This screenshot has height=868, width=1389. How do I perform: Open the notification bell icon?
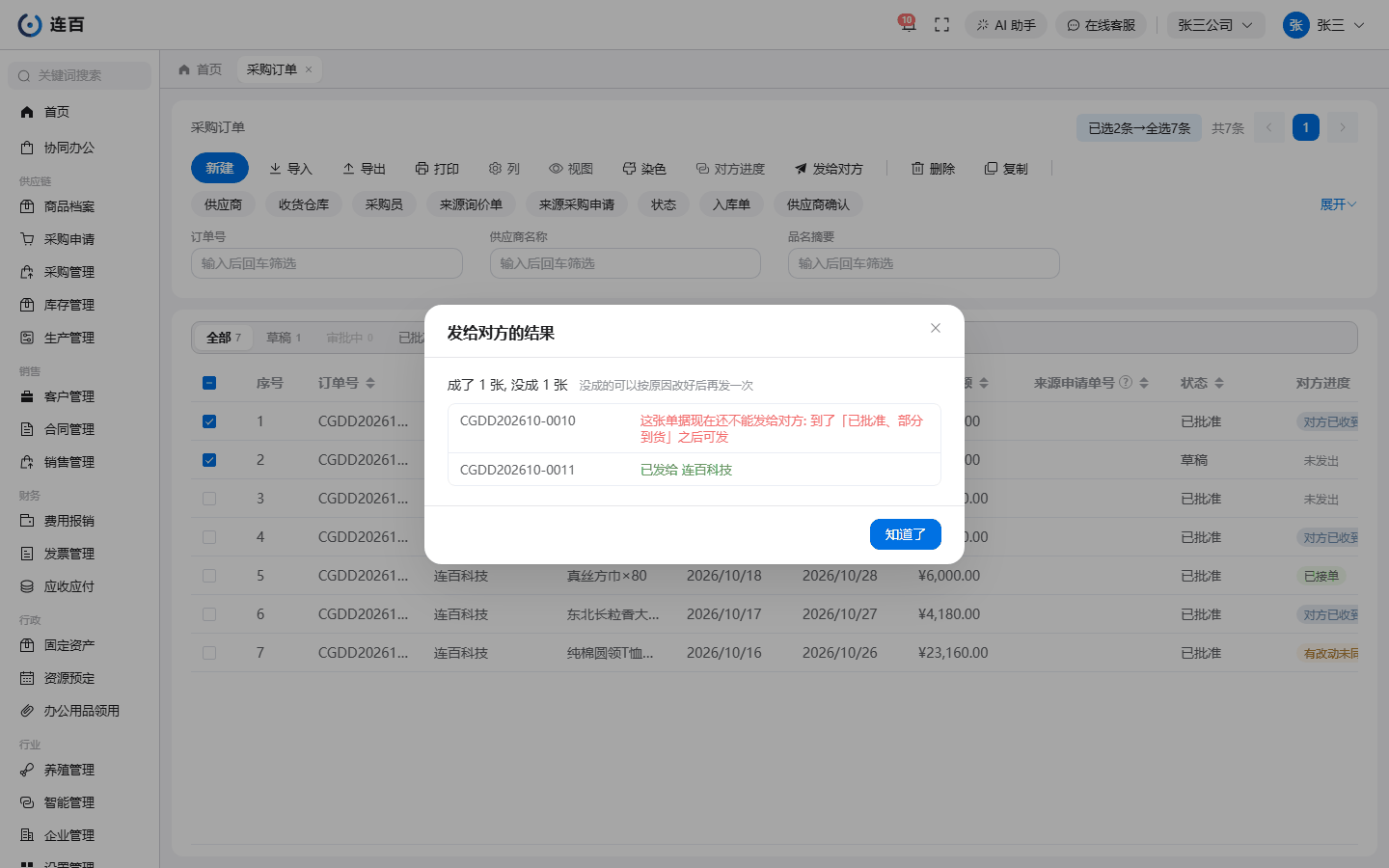908,24
